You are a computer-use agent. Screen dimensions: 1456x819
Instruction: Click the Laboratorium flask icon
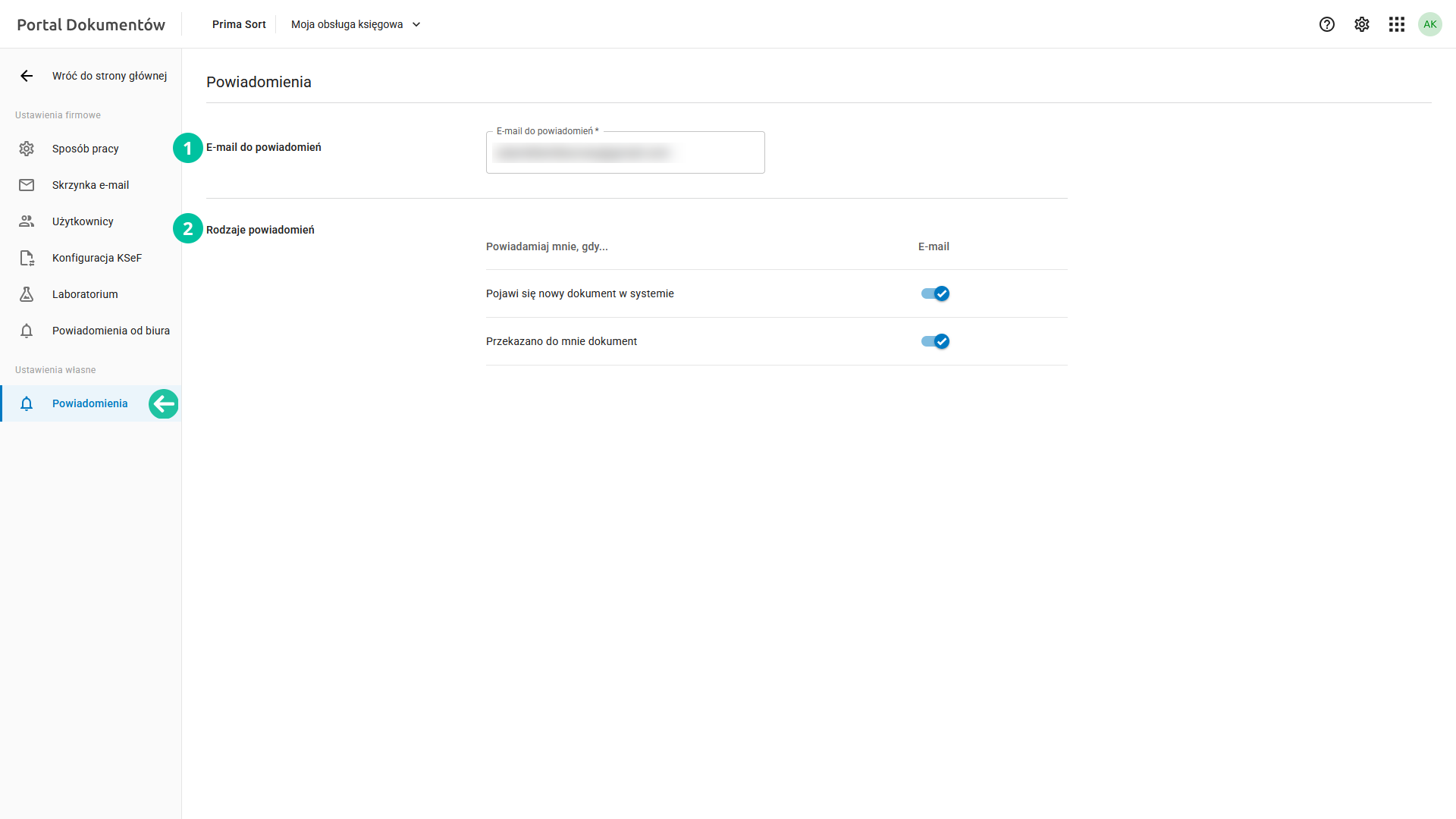[27, 294]
